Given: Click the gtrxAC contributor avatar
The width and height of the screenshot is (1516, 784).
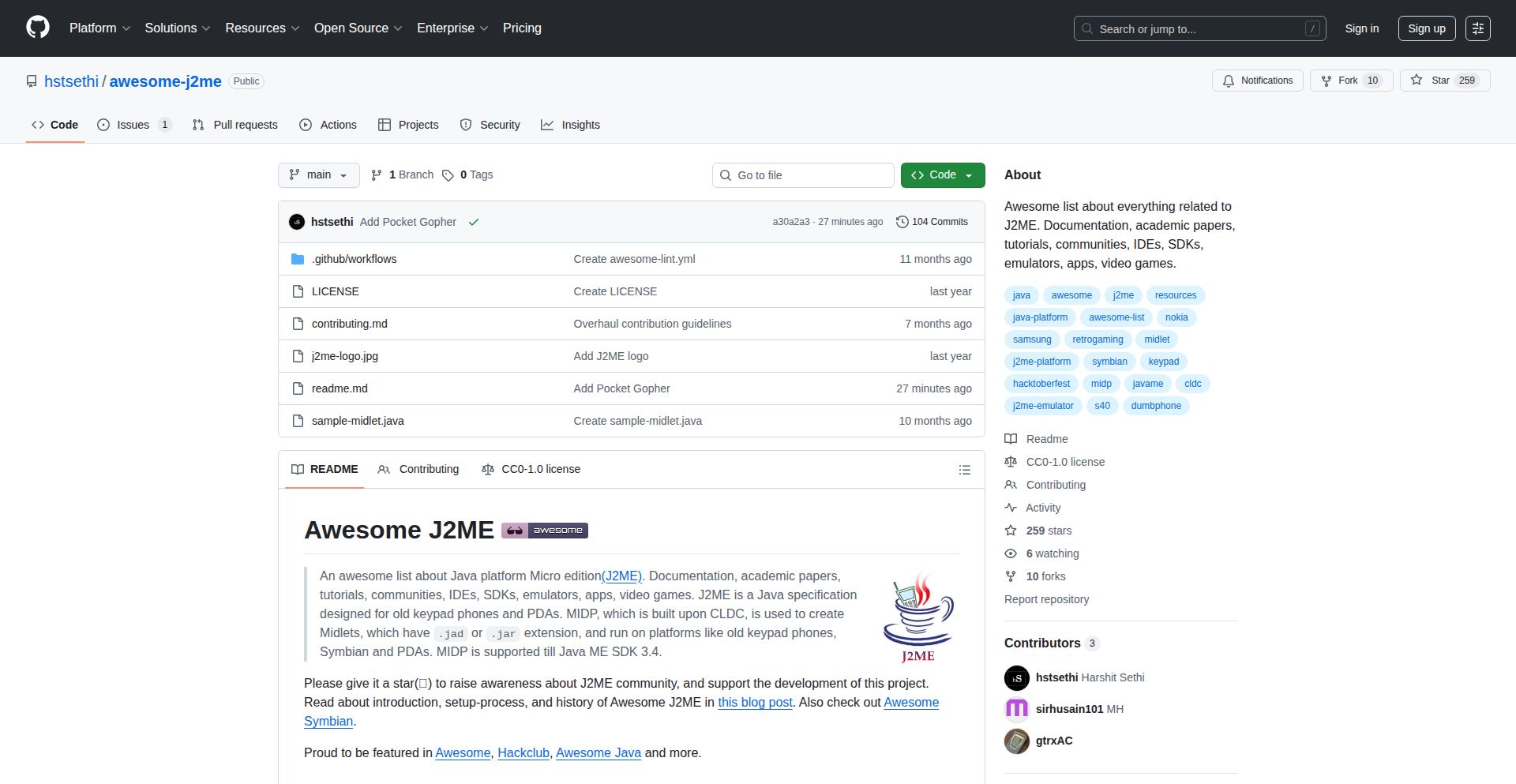Looking at the screenshot, I should click(1017, 741).
